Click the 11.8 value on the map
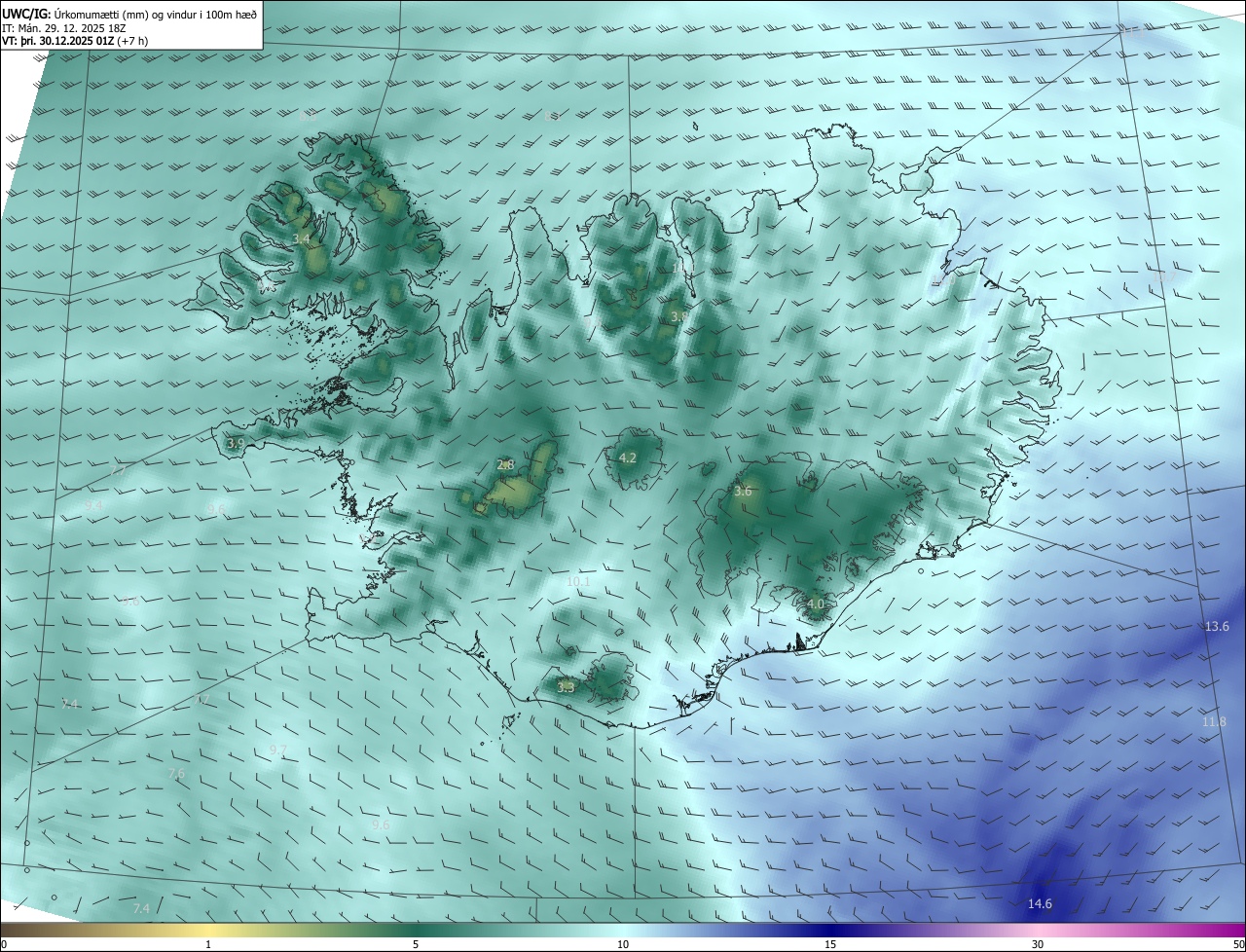Viewport: 1246px width, 952px height. pos(1214,722)
